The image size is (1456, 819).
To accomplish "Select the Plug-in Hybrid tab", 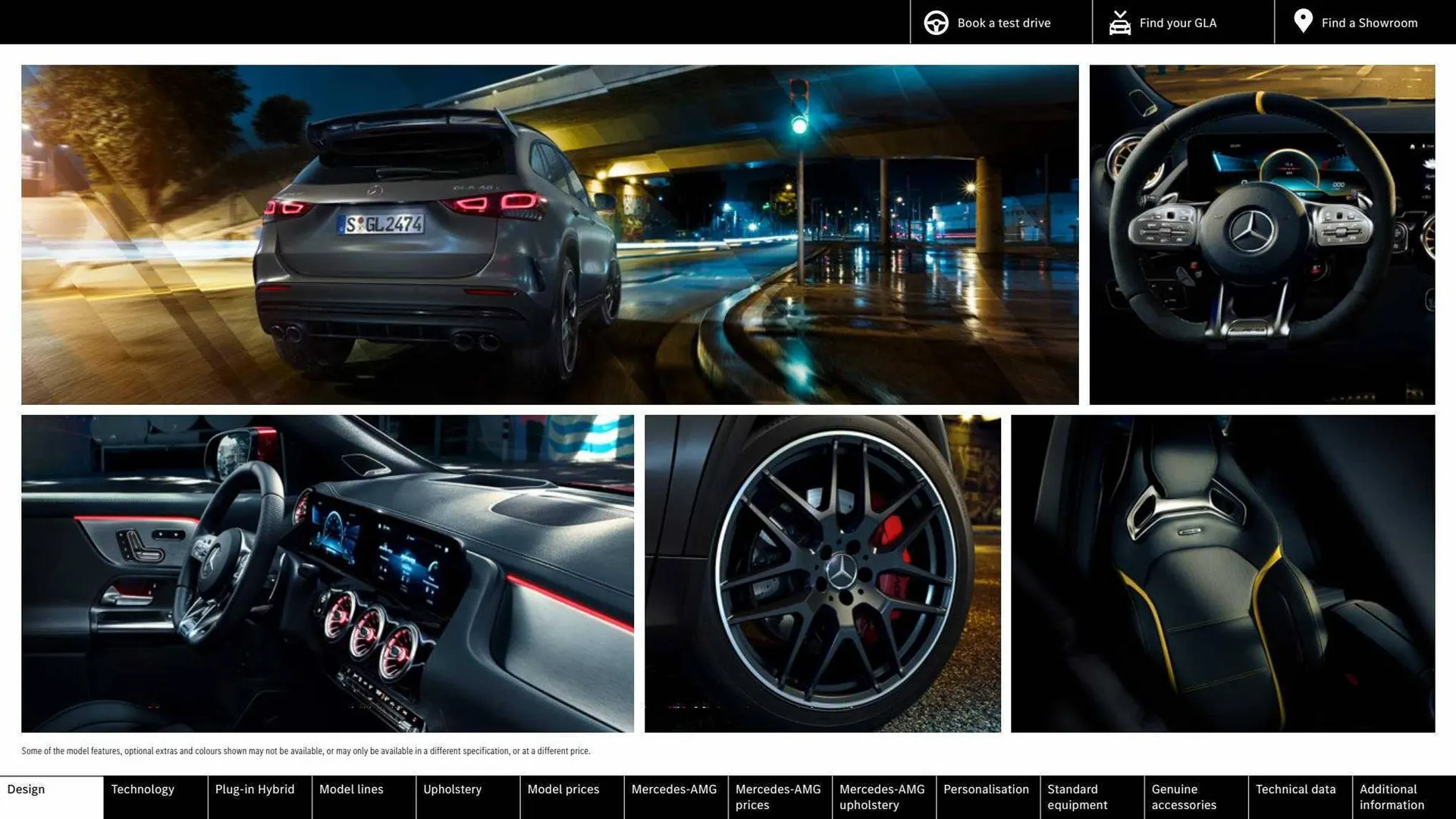I will tap(254, 789).
